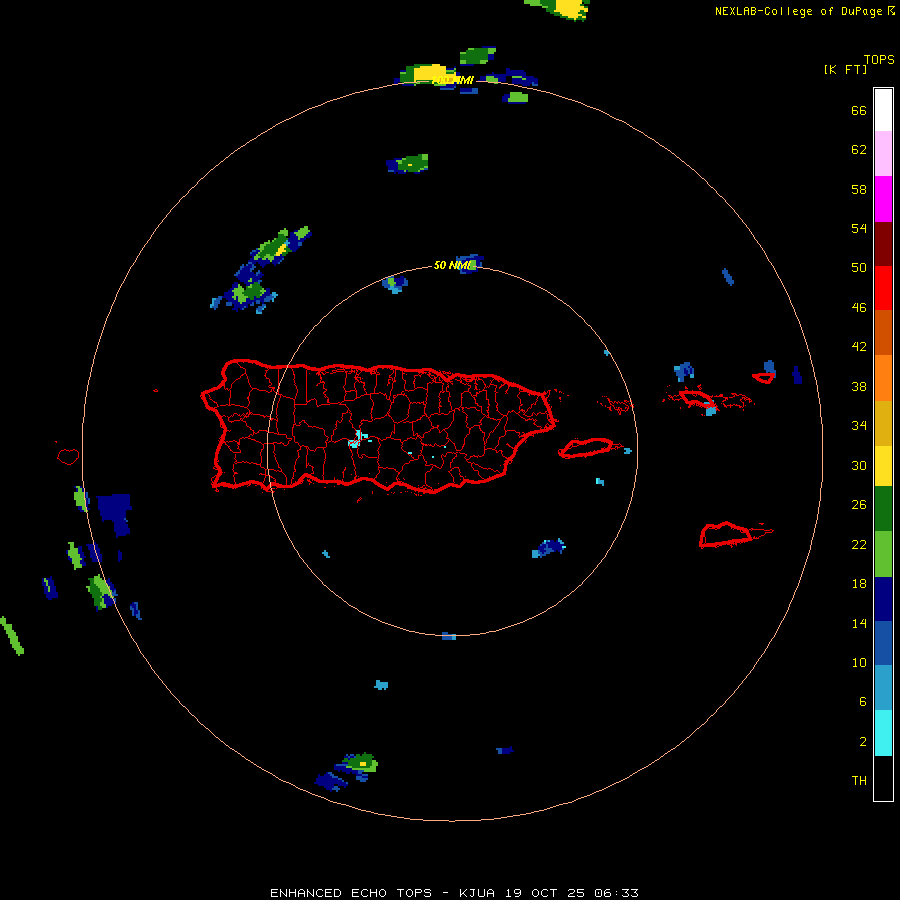Select the 54 legend value

tap(859, 228)
